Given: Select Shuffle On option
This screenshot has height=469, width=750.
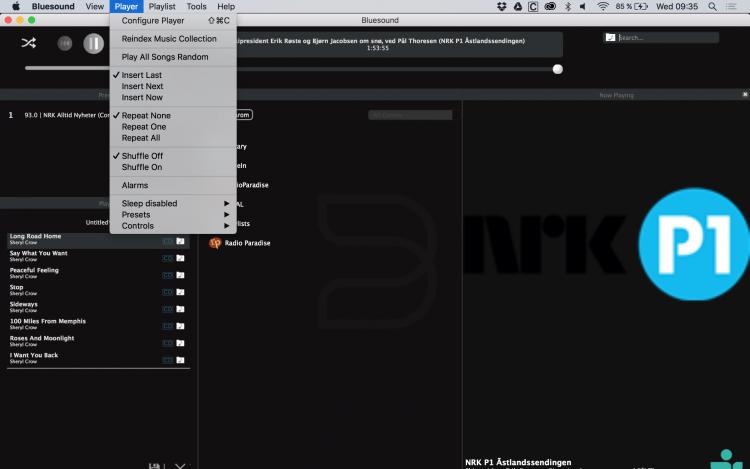Looking at the screenshot, I should [x=173, y=167].
